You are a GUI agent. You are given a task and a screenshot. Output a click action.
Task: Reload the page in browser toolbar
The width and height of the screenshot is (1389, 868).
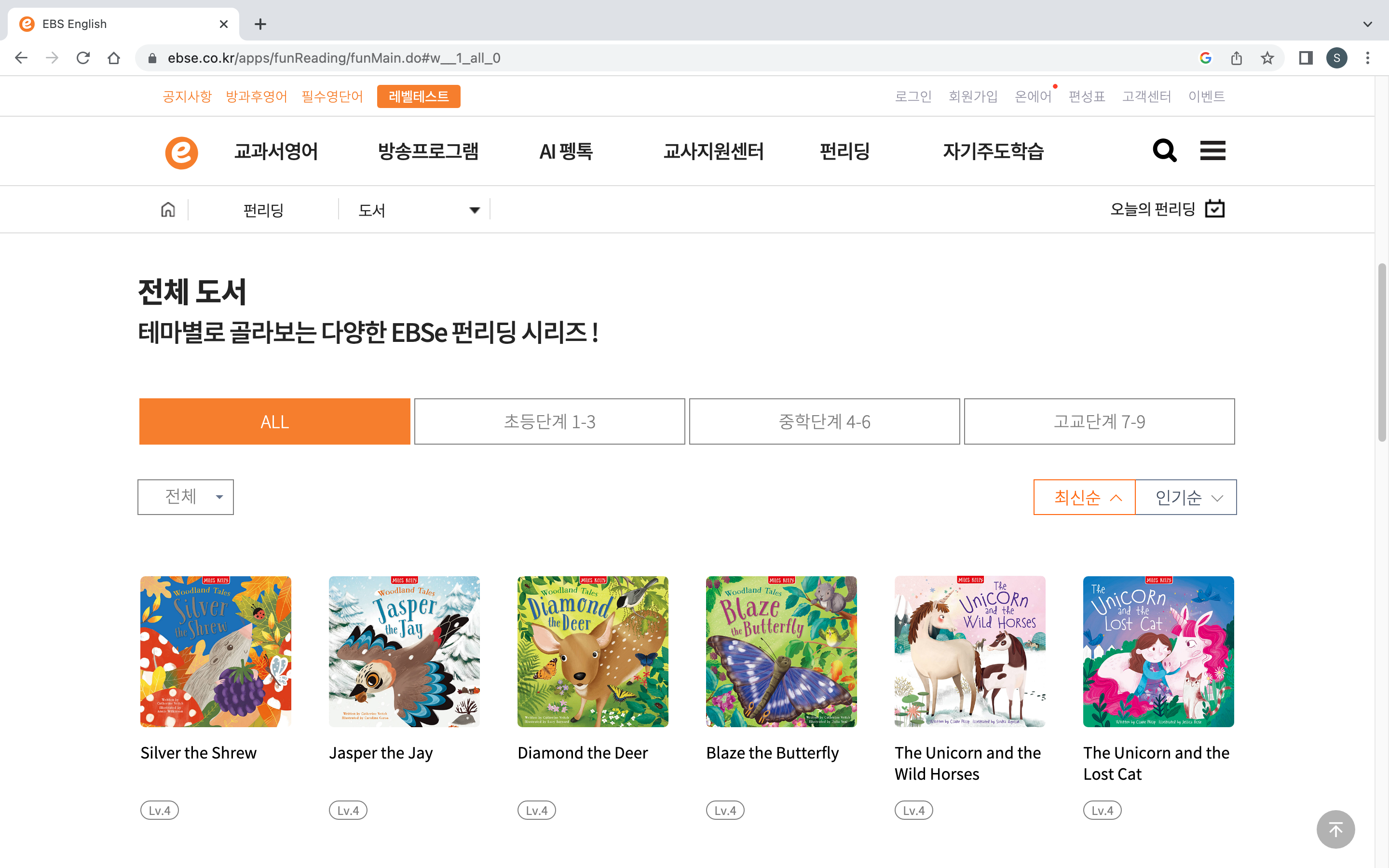coord(83,58)
